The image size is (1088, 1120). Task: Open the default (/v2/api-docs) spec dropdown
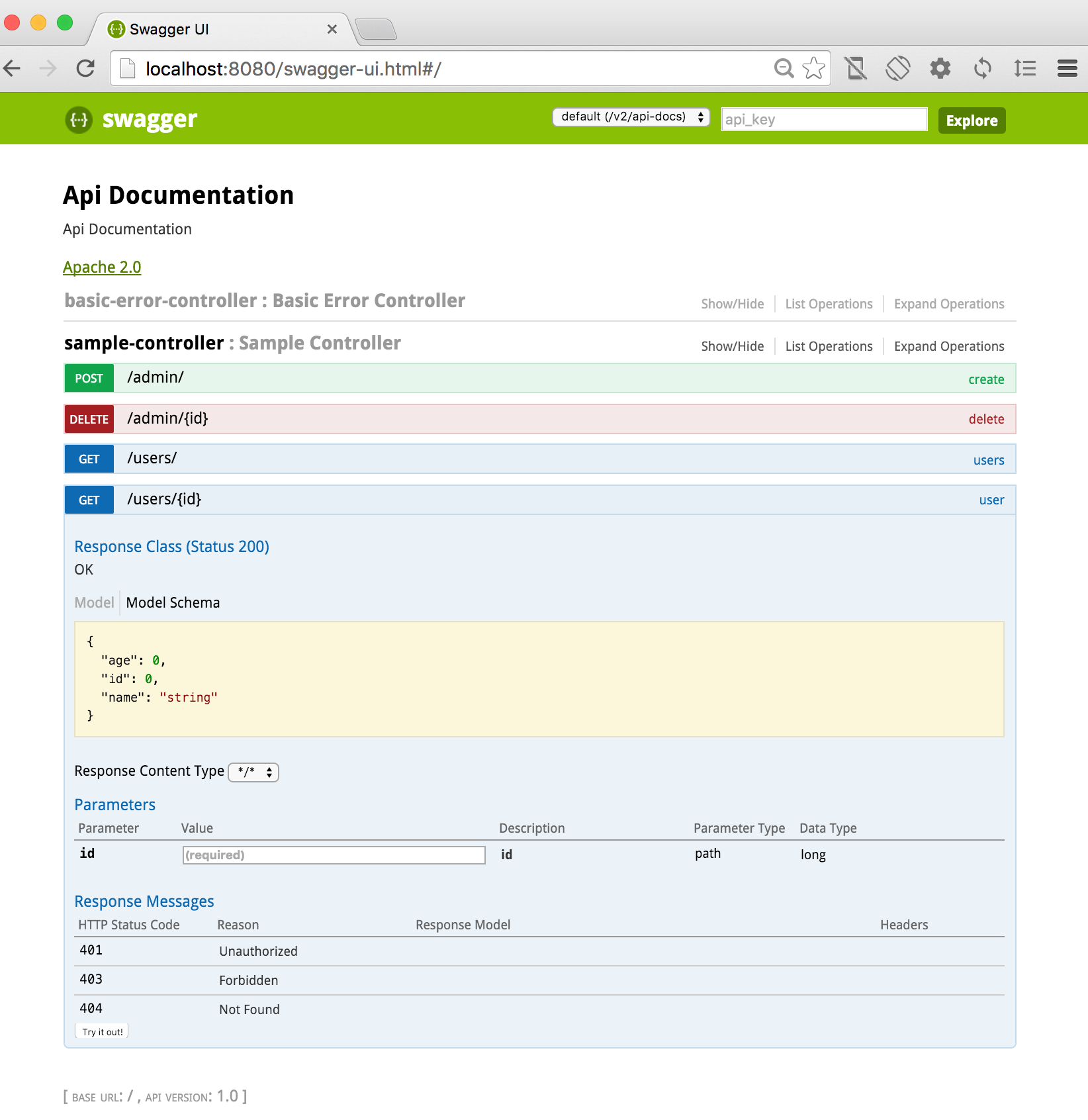pos(630,117)
